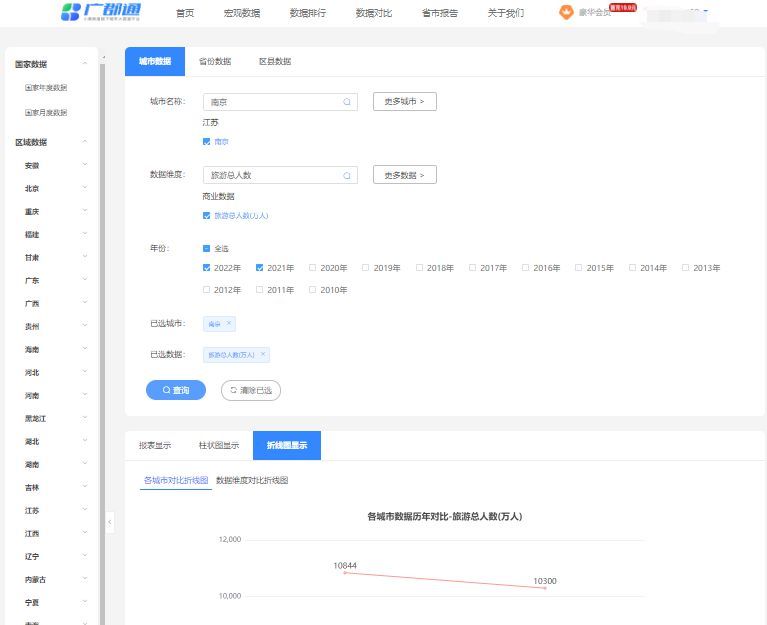Toggle the 全选 select-all checkbox

[x=207, y=248]
